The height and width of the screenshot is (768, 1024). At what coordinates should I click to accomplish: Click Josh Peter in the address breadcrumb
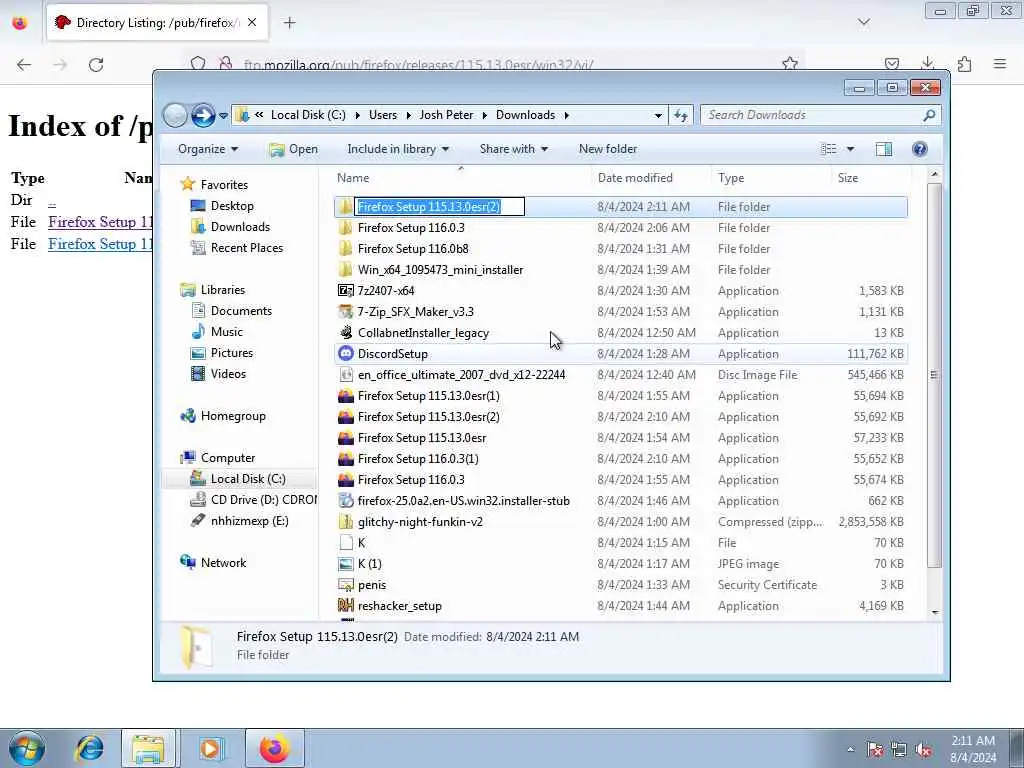(x=446, y=115)
